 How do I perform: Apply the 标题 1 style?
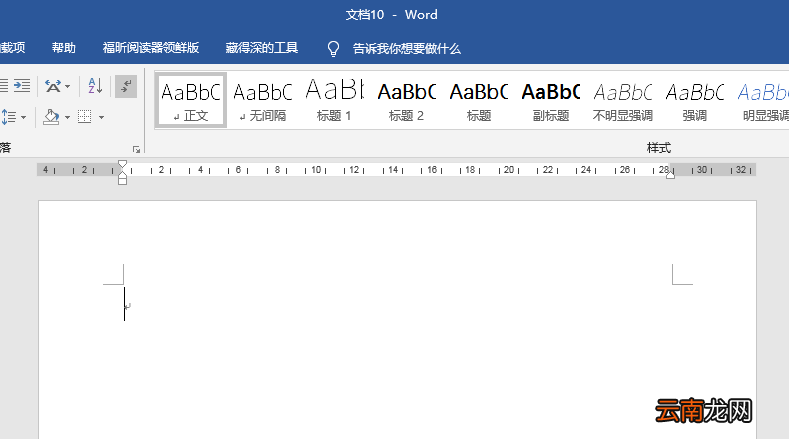click(x=334, y=101)
